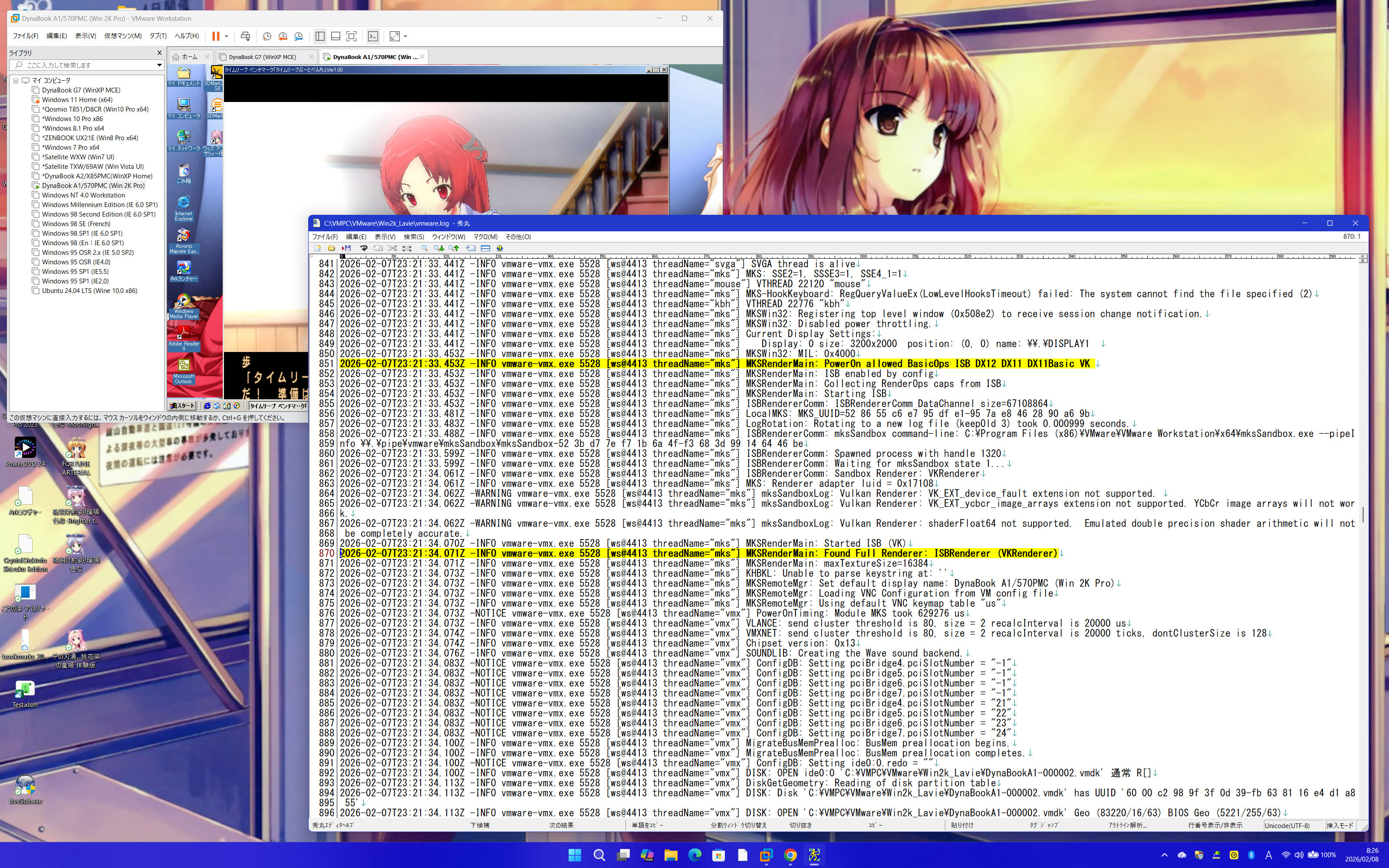Screen dimensions: 1389x868
Task: Click the send Ctrl+Alt+Del icon
Action: [x=246, y=36]
